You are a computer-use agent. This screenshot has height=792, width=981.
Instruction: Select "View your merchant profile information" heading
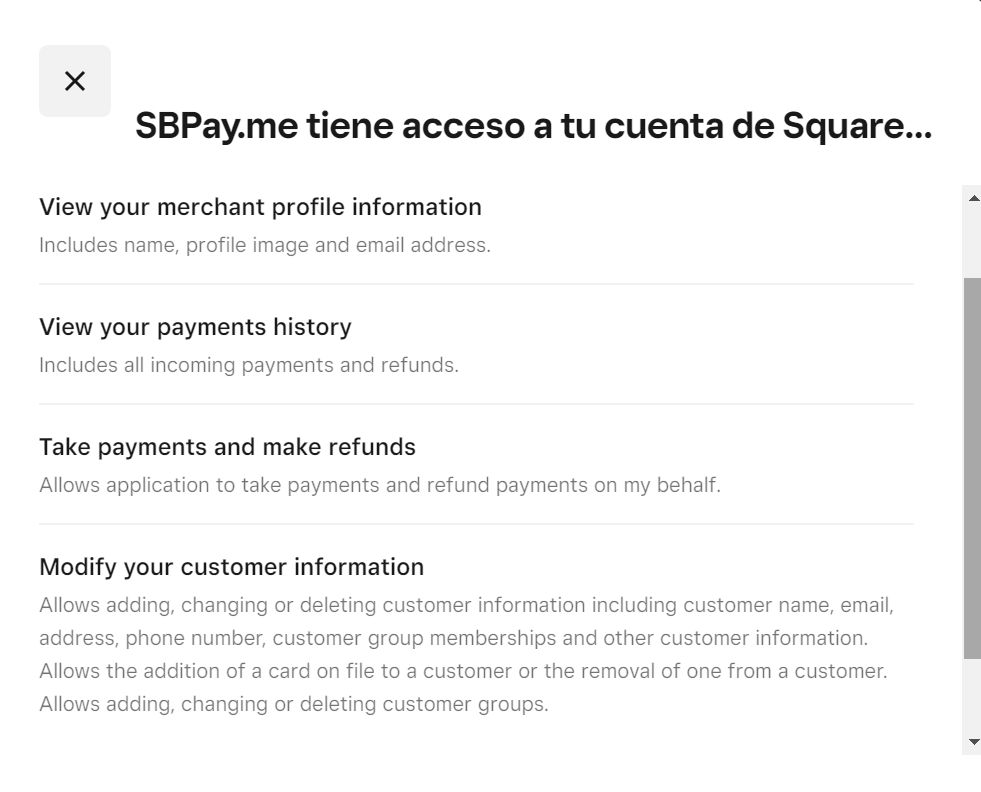point(260,207)
